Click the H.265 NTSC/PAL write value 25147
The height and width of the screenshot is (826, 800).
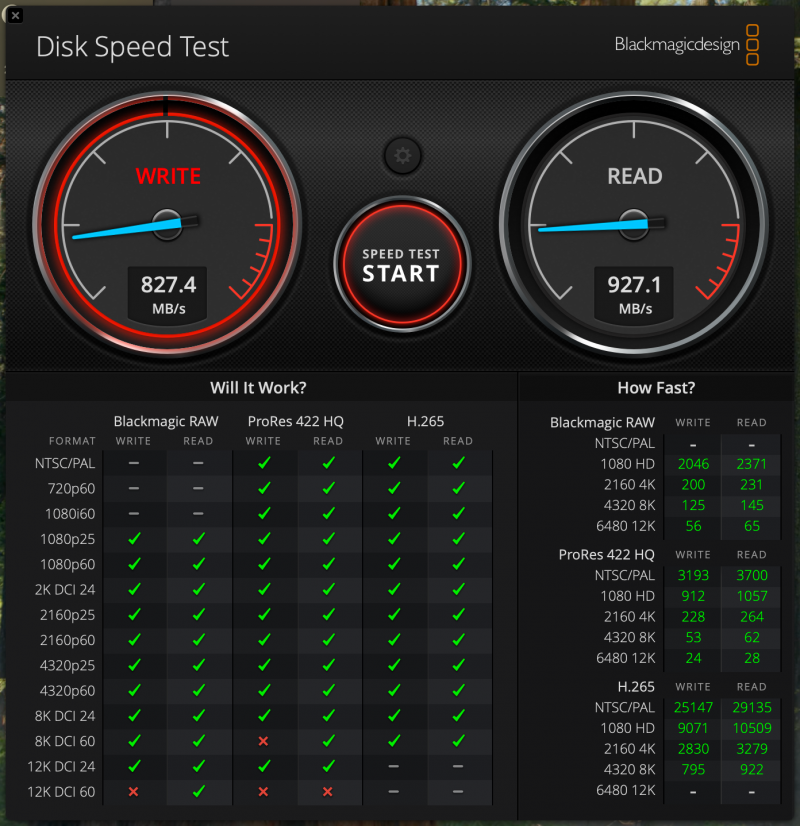[691, 706]
